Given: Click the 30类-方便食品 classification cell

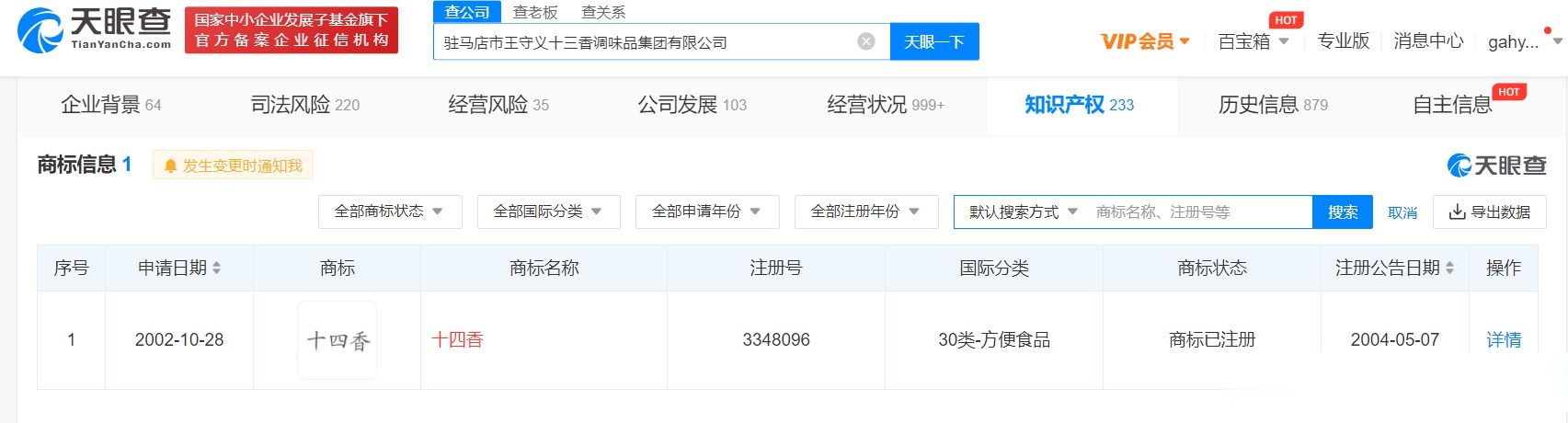Looking at the screenshot, I should coord(994,339).
